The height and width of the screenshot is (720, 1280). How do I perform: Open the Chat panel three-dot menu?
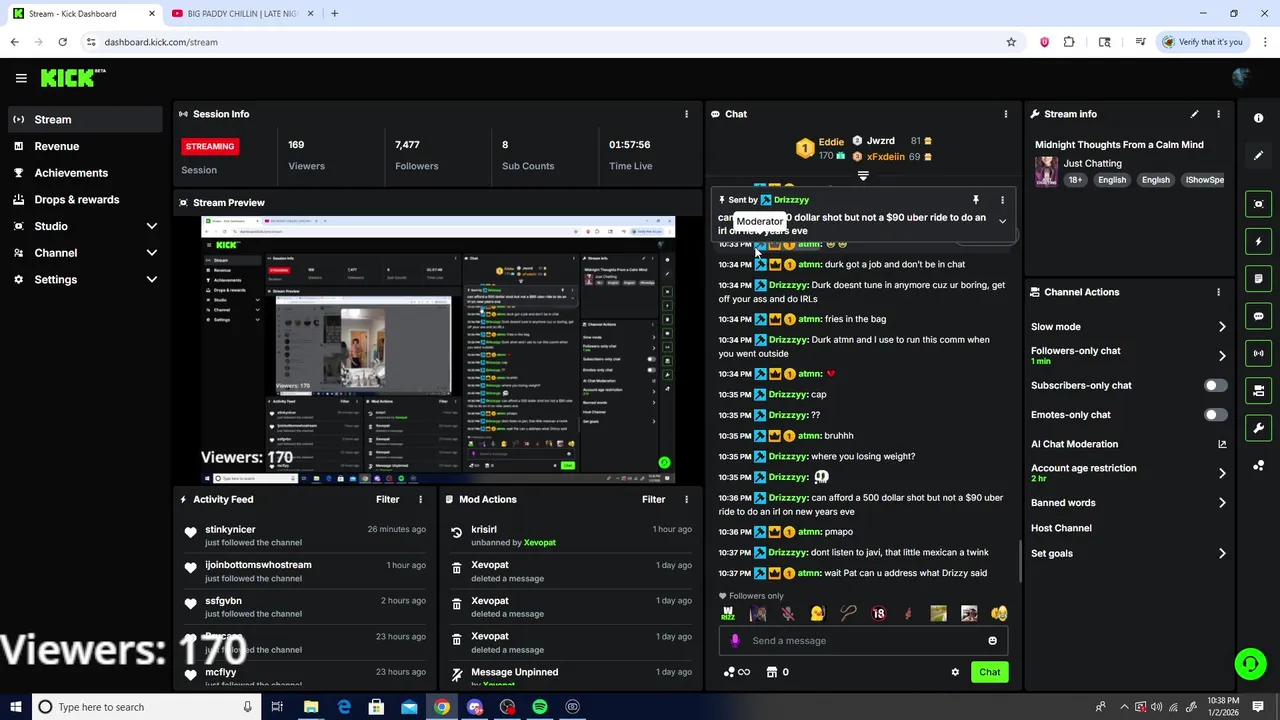pyautogui.click(x=1006, y=114)
